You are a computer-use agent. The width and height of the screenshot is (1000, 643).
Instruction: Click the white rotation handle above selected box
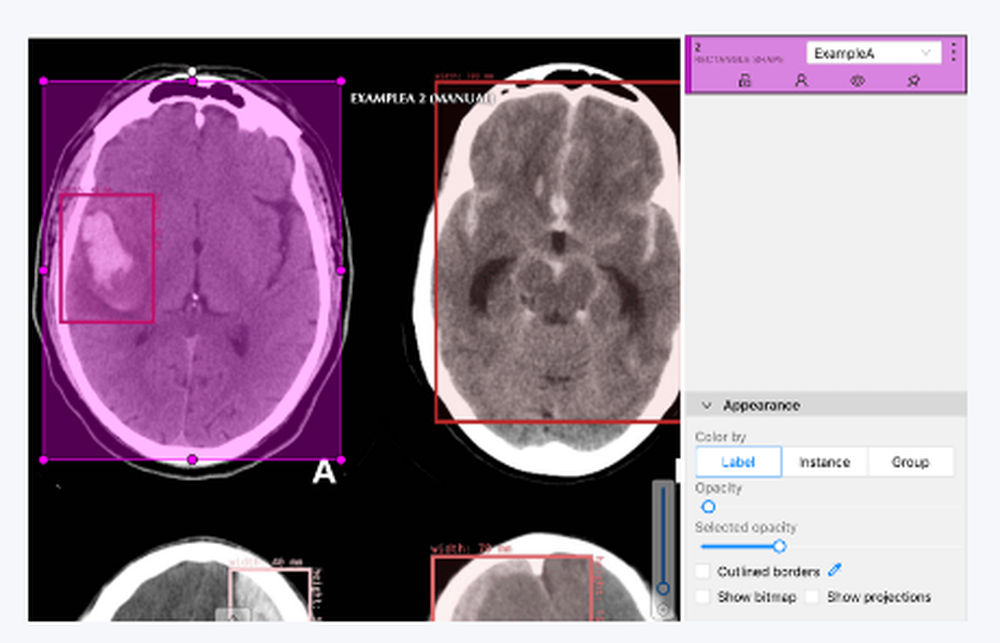point(193,71)
